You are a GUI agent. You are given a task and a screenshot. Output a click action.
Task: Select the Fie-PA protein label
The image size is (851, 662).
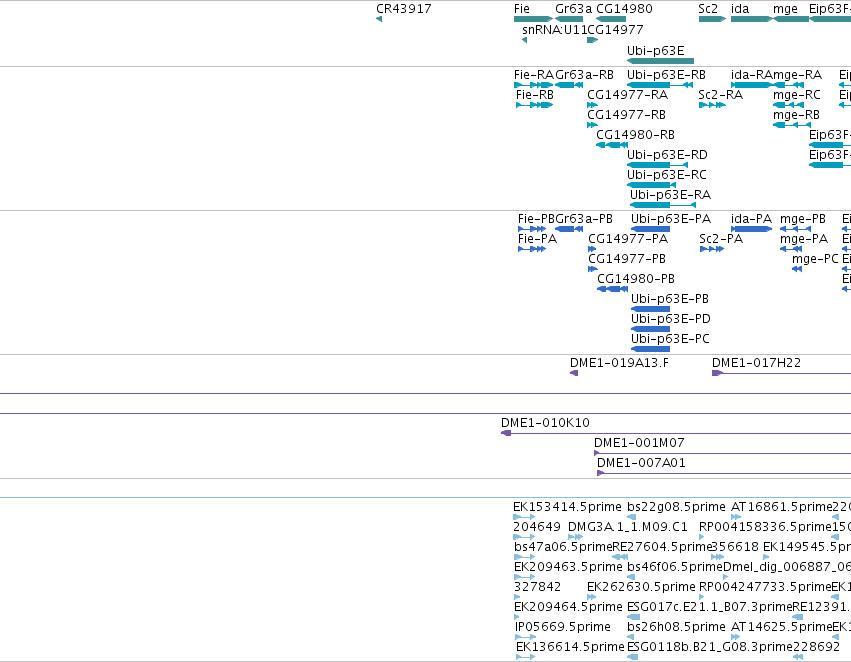coord(537,239)
